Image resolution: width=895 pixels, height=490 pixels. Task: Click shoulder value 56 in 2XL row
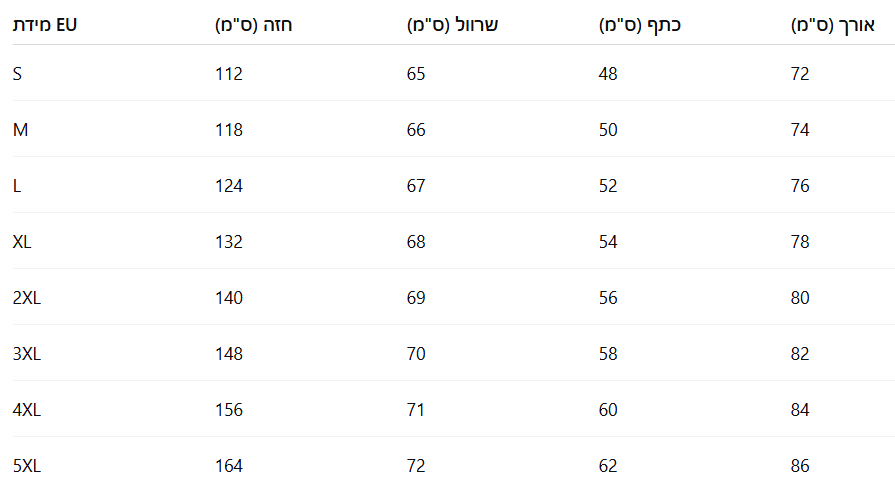click(x=608, y=298)
